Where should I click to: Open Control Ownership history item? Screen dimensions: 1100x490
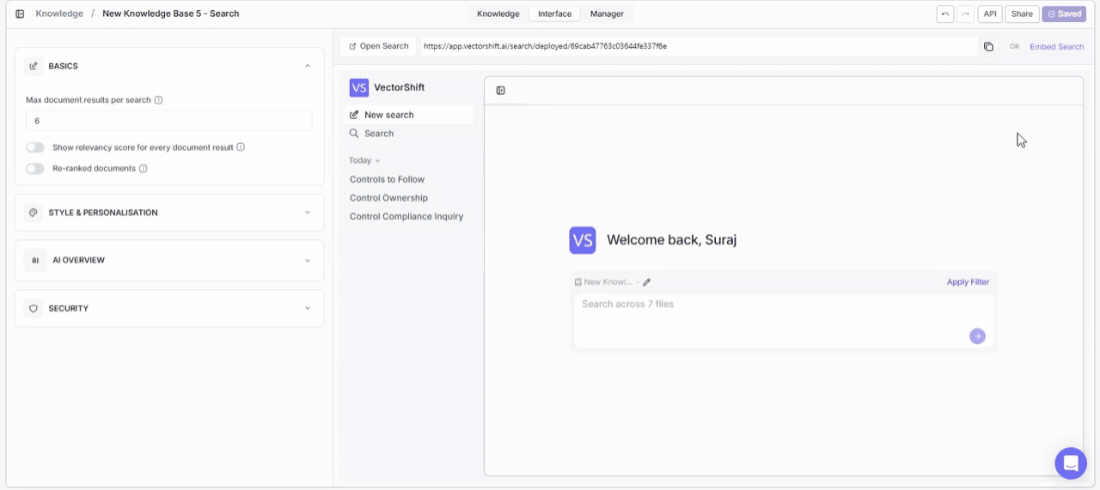pos(389,198)
